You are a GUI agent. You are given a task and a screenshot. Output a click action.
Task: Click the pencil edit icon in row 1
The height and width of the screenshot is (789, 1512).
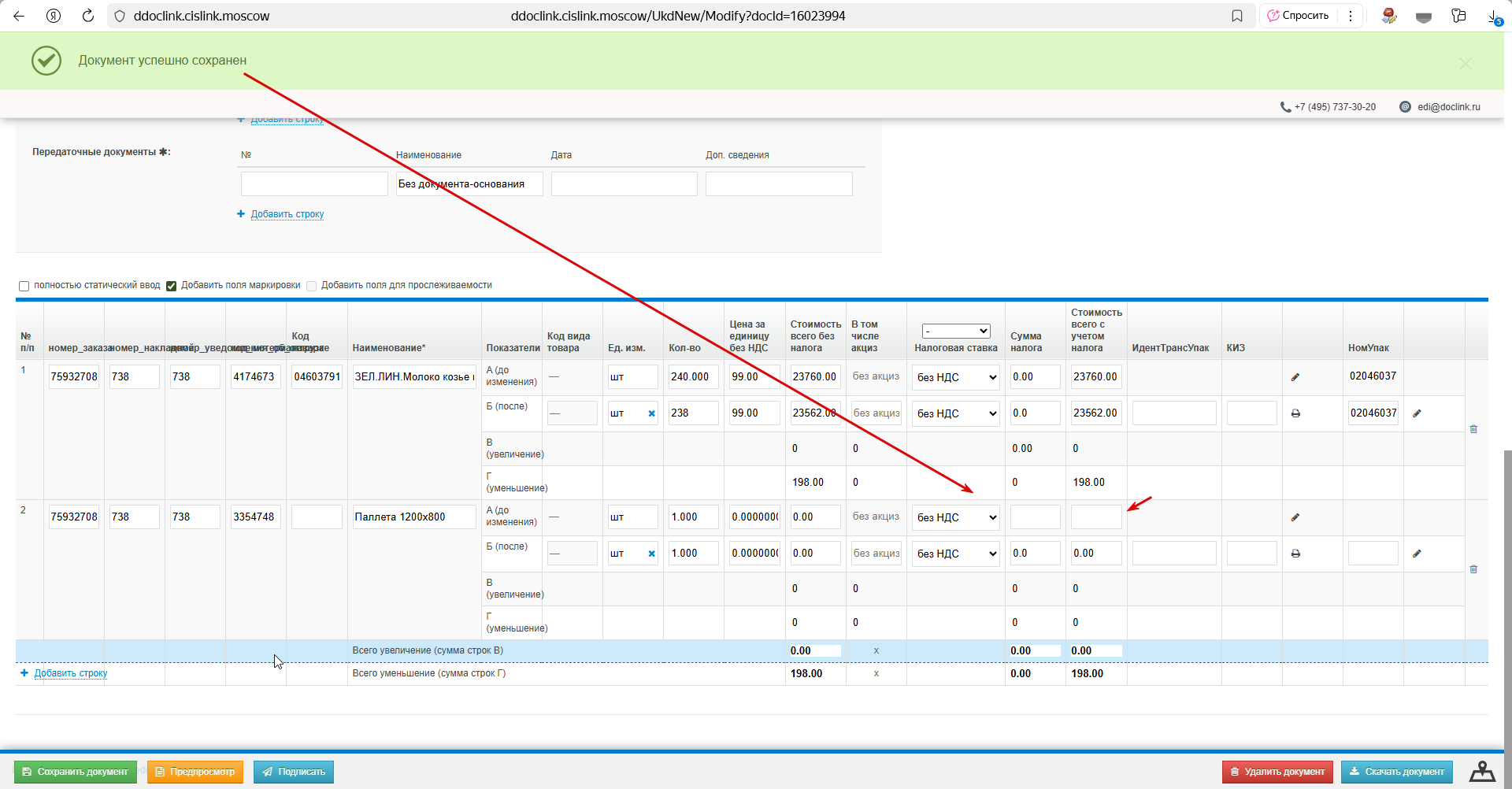tap(1295, 377)
